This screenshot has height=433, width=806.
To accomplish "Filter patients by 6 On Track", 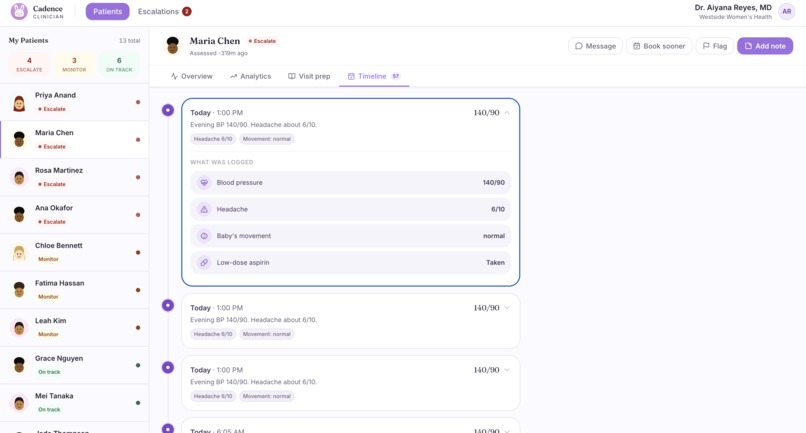I will [119, 64].
